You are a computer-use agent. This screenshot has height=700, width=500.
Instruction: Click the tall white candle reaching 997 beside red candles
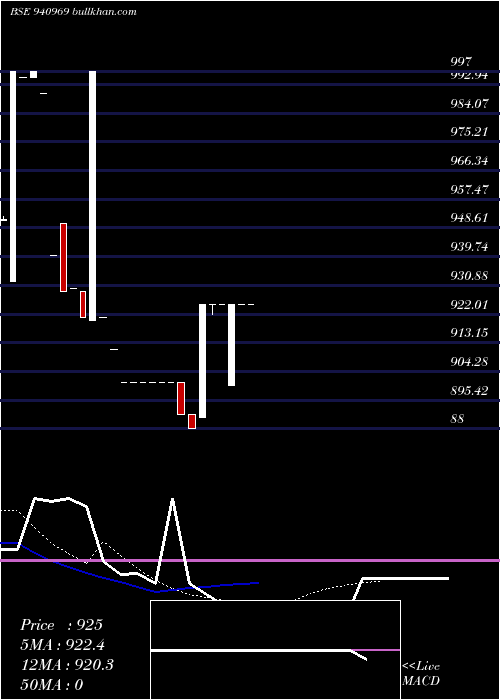click(x=92, y=196)
